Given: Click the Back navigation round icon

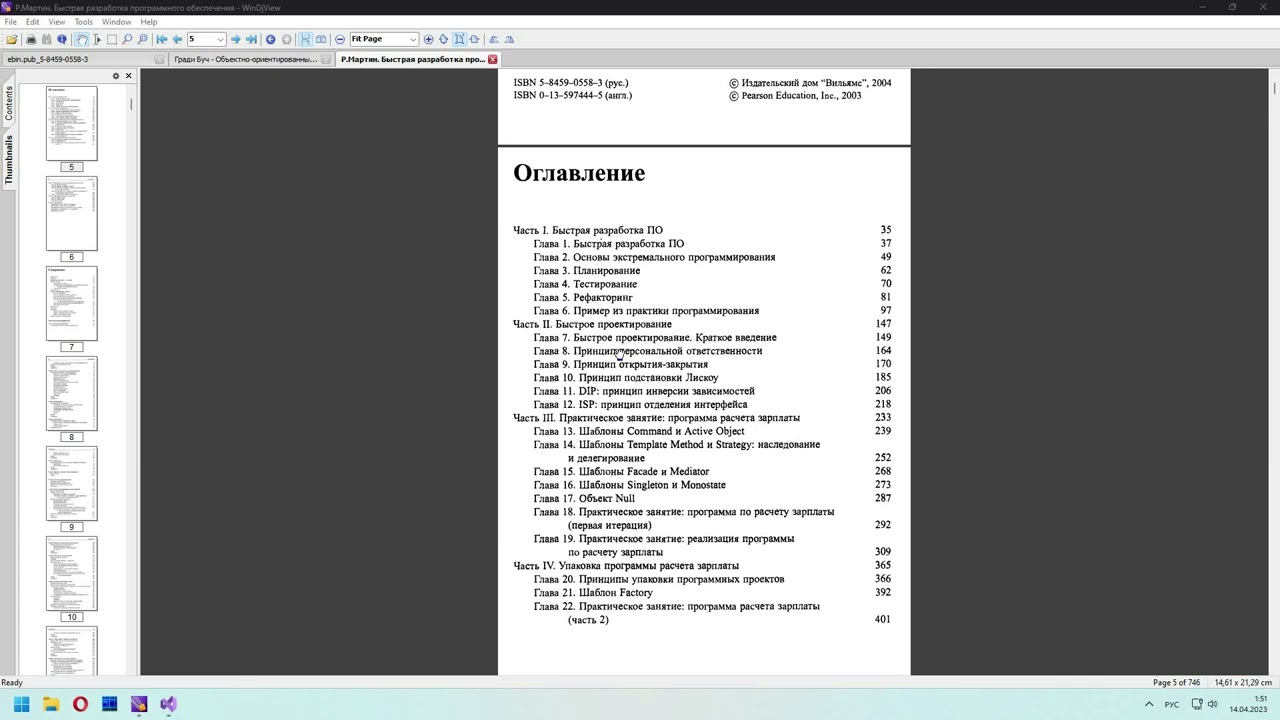Looking at the screenshot, I should 270,39.
